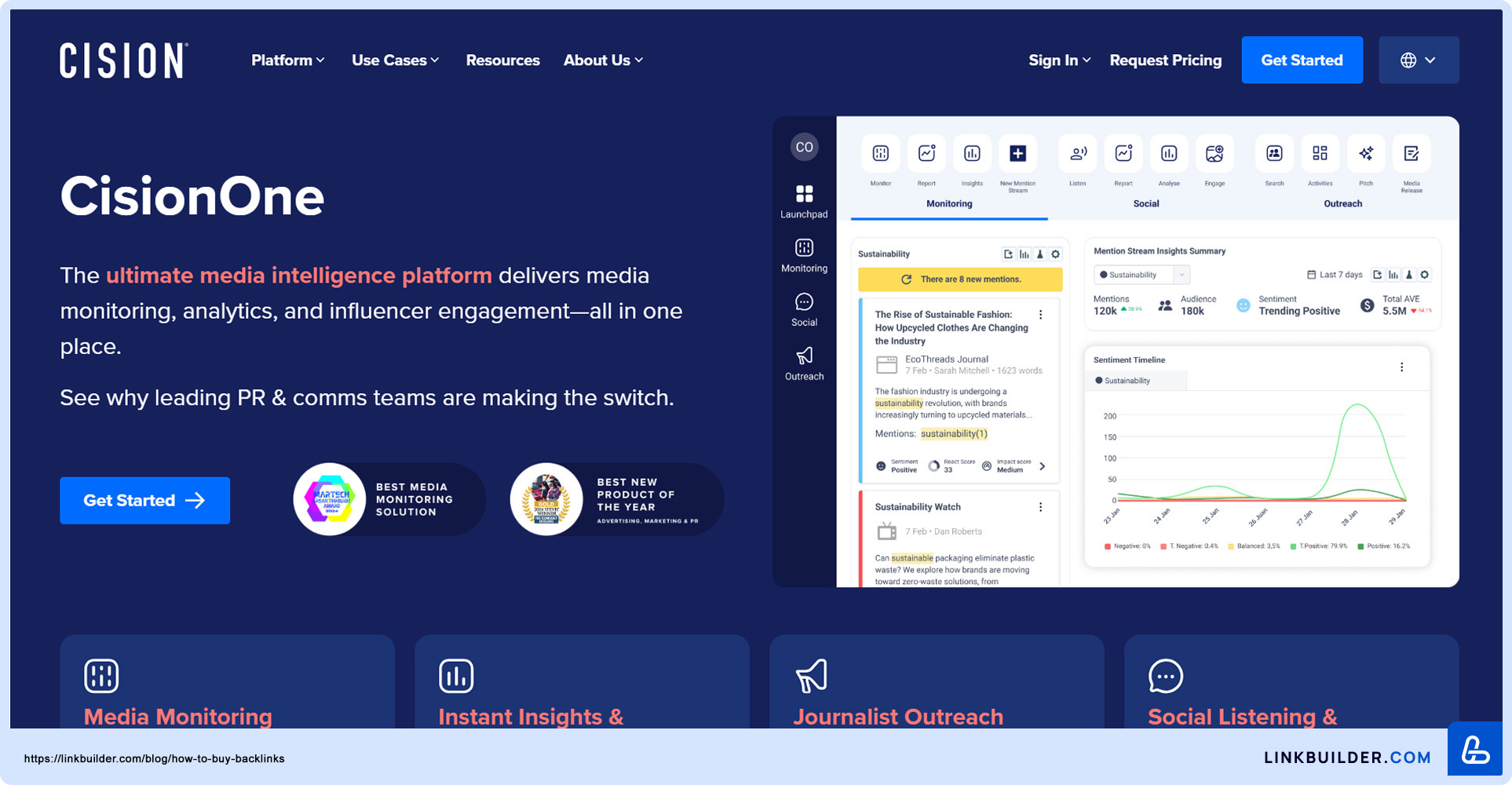
Task: Click the Insights icon
Action: [x=972, y=153]
